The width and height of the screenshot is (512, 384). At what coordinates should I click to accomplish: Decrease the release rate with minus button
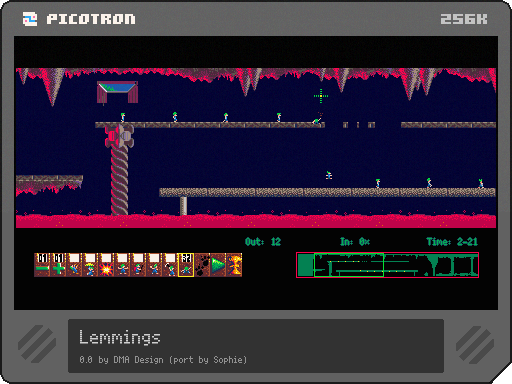[42, 265]
